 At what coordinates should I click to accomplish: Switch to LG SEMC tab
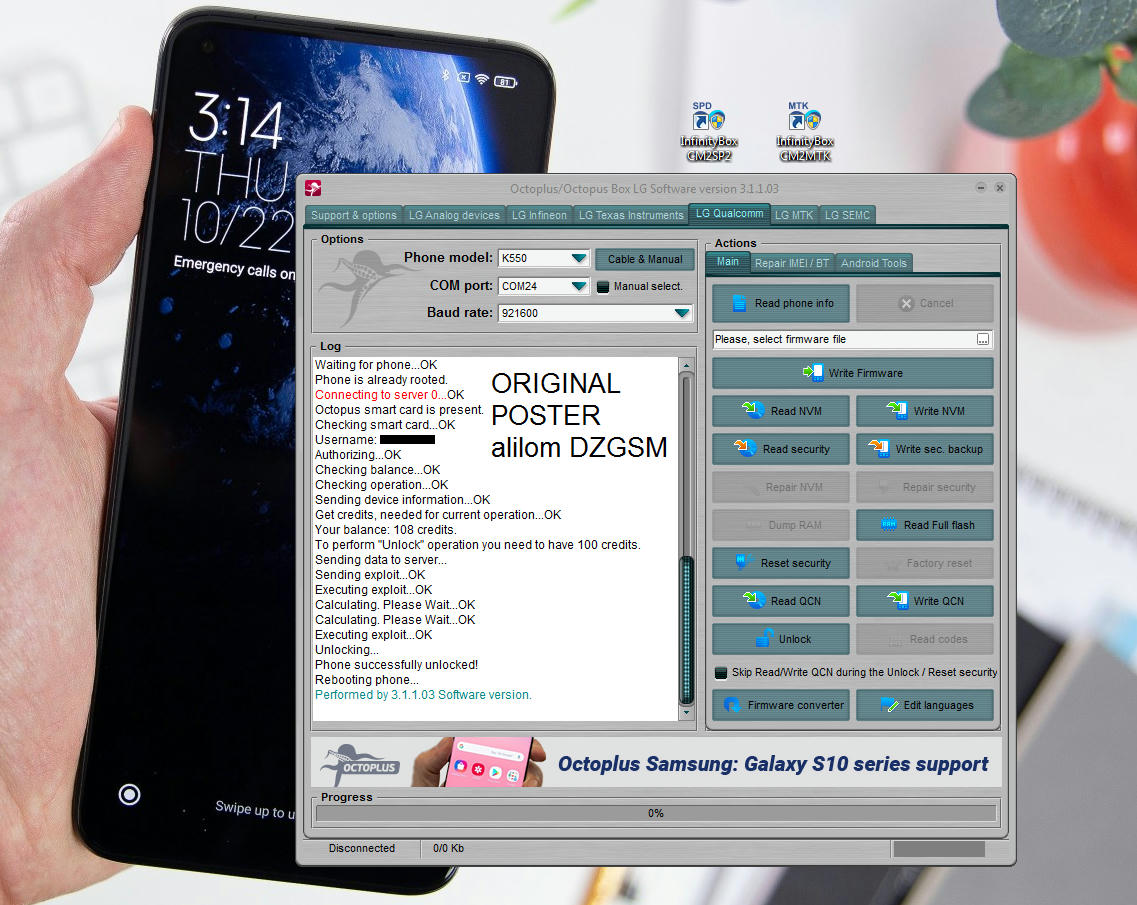point(847,215)
